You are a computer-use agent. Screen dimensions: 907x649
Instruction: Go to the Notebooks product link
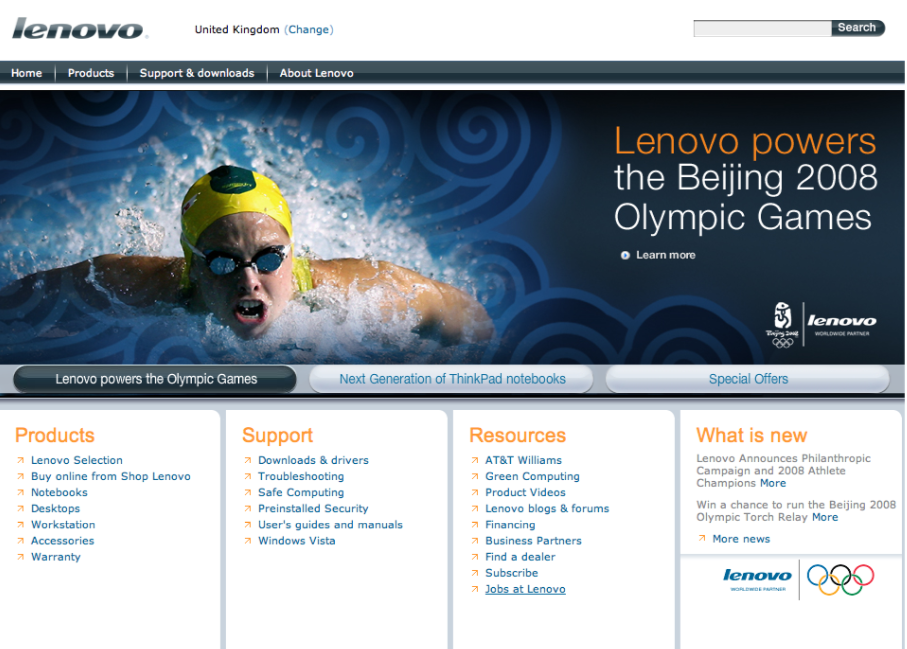(59, 493)
